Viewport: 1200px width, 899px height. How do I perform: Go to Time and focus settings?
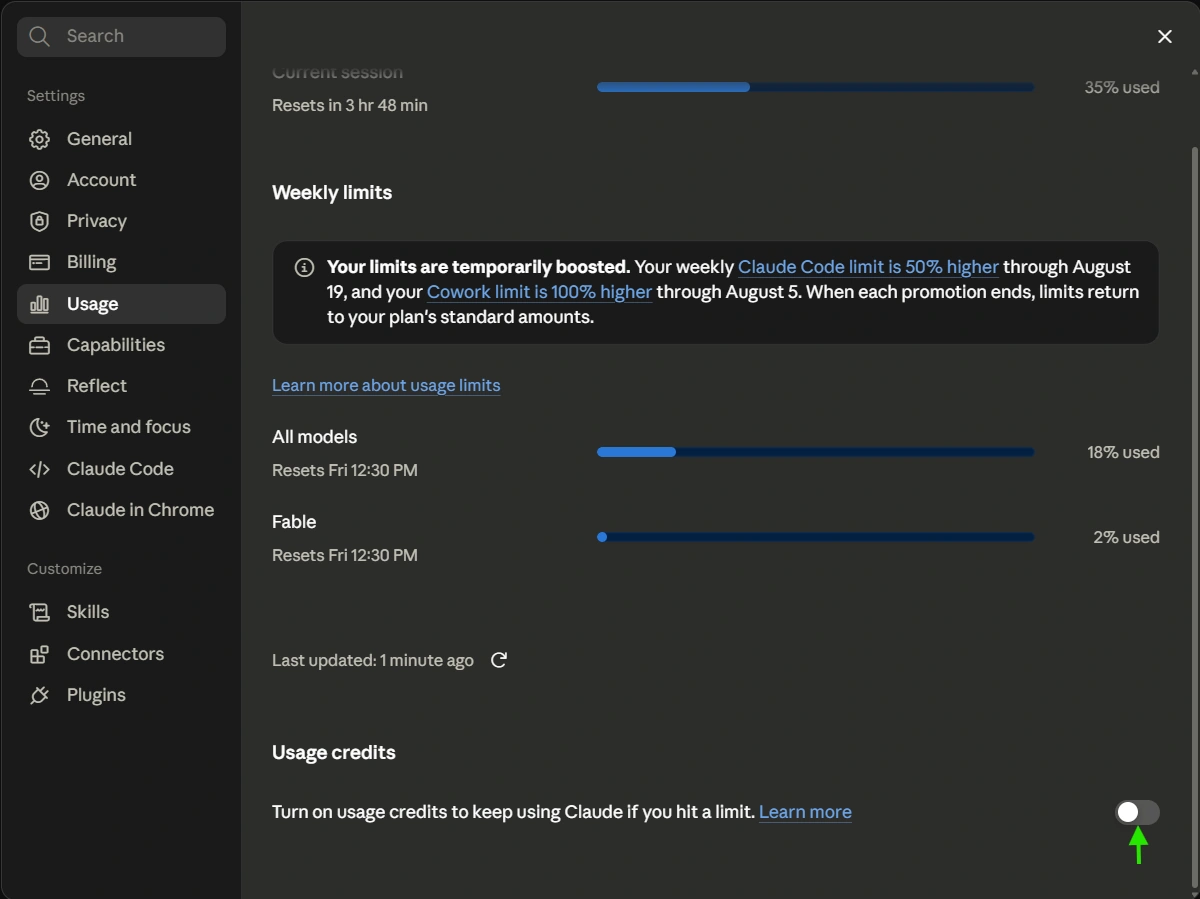121,427
